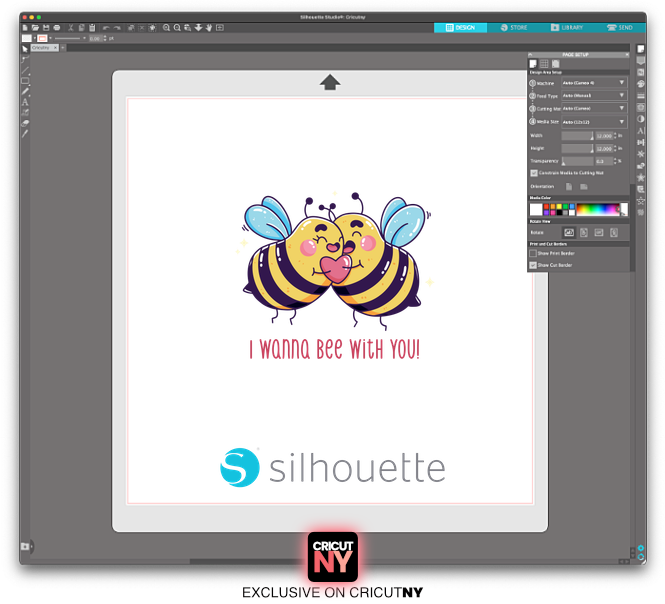Screen dimensions: 665x604
Task: Select fourth Rotate View option
Action: pyautogui.click(x=614, y=232)
